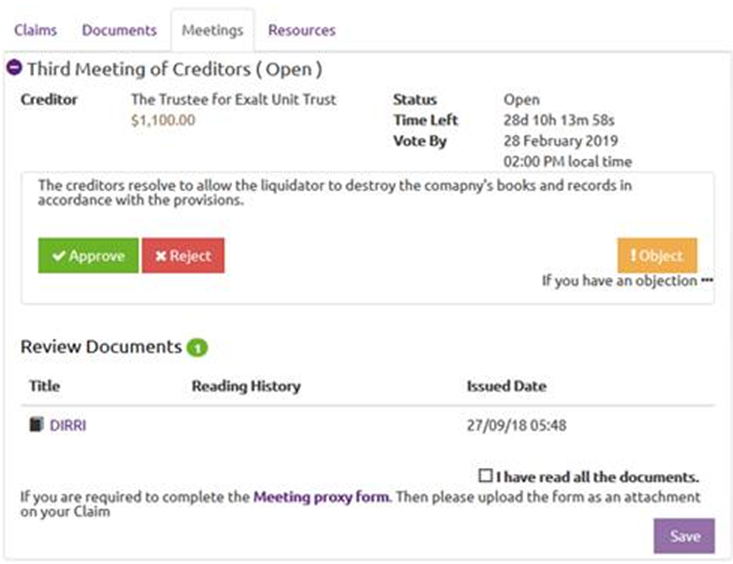This screenshot has height=564, width=733.
Task: Reject the creditors resolution
Action: [183, 255]
